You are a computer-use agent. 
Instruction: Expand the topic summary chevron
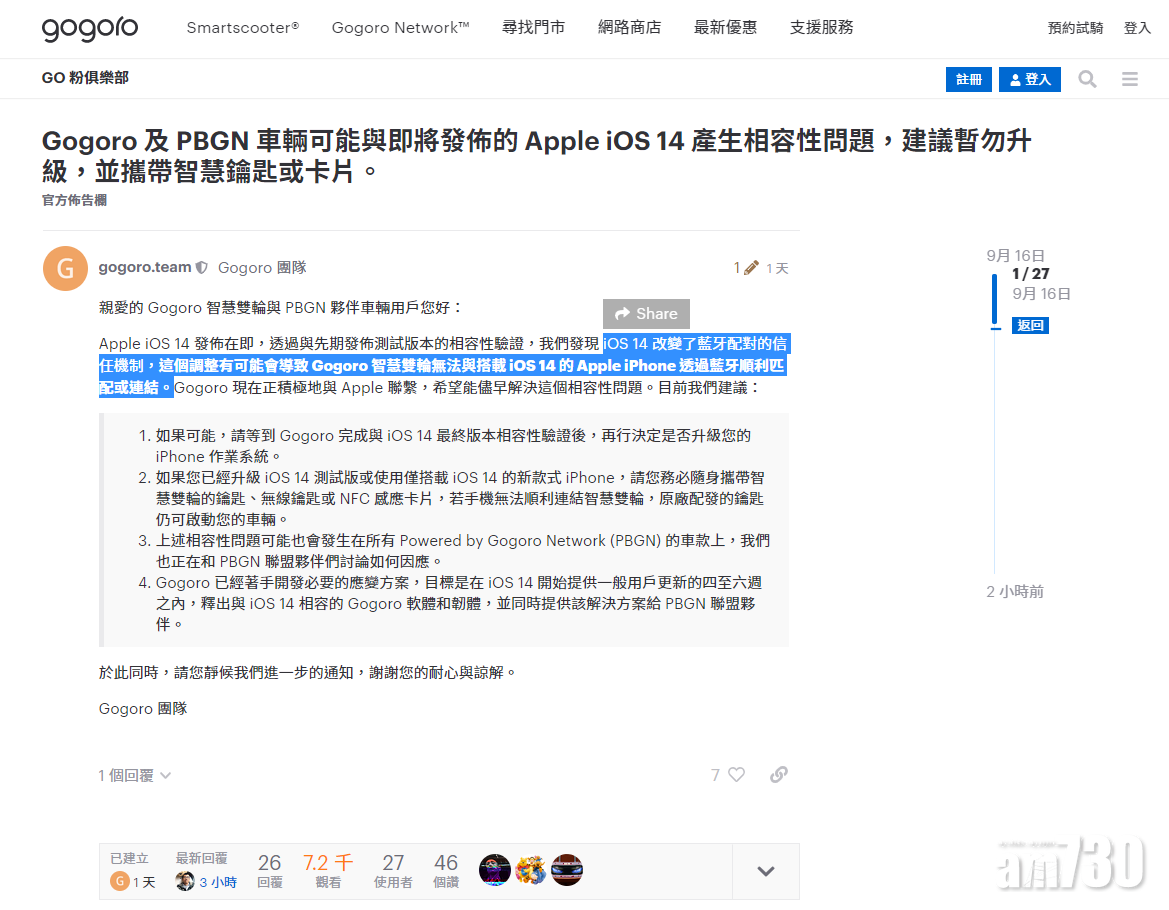click(765, 871)
